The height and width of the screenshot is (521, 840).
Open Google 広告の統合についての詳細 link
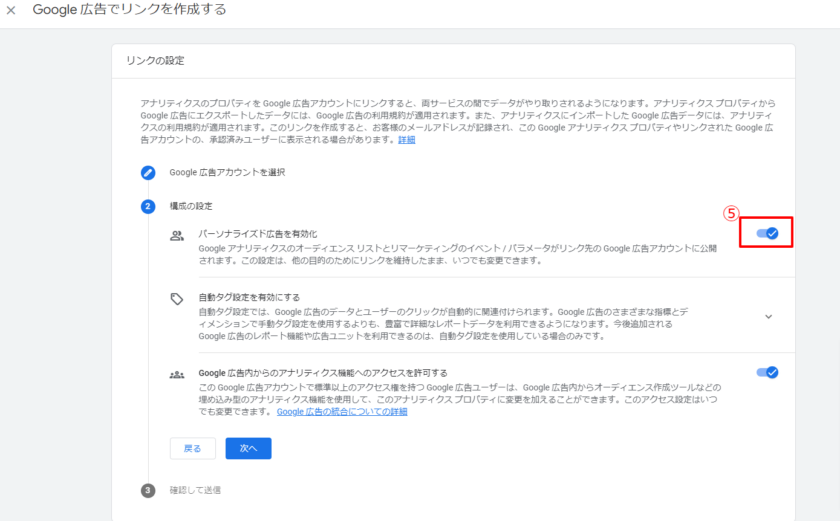point(342,411)
